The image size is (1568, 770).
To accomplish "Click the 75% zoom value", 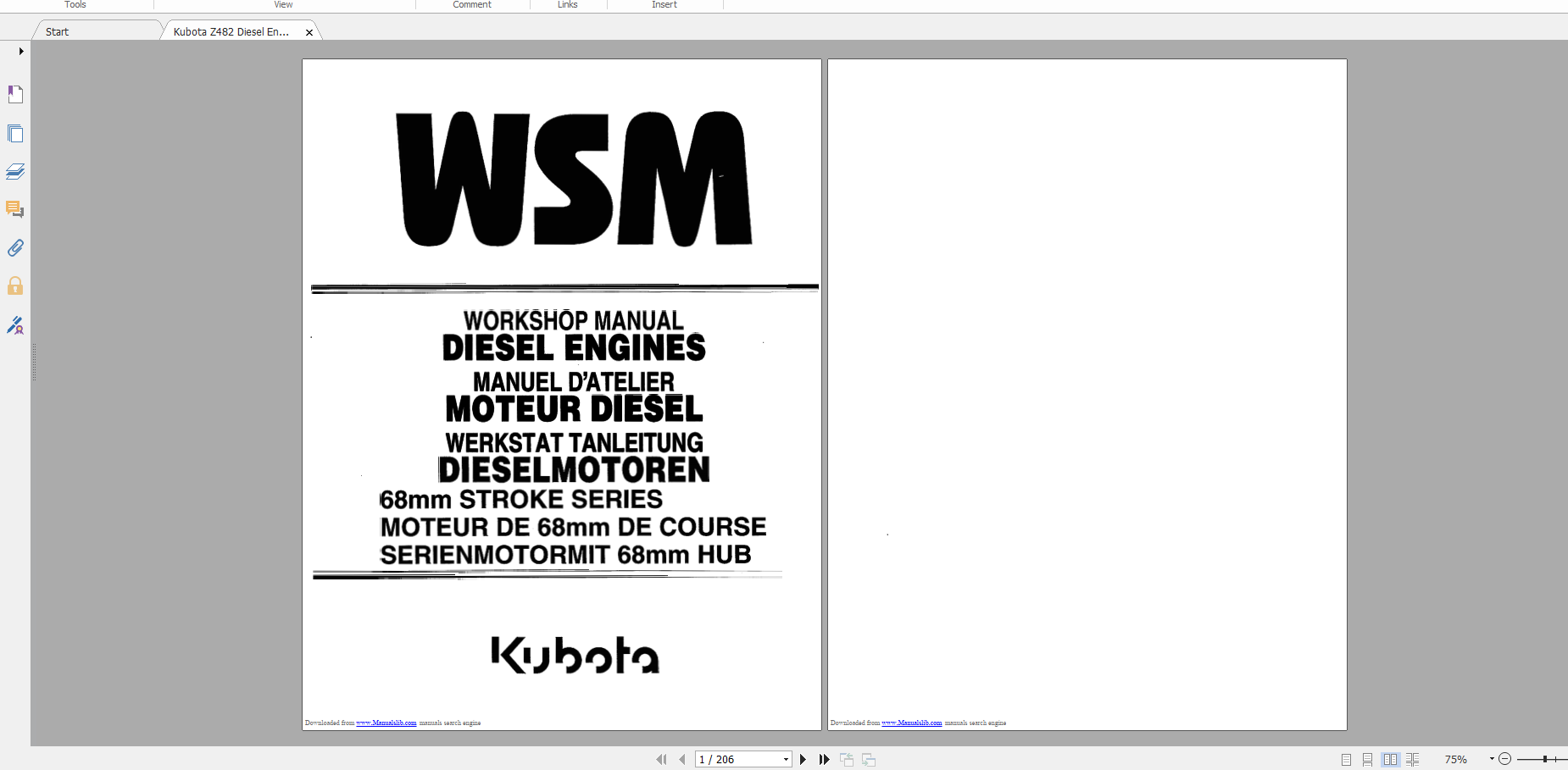I will pyautogui.click(x=1456, y=760).
